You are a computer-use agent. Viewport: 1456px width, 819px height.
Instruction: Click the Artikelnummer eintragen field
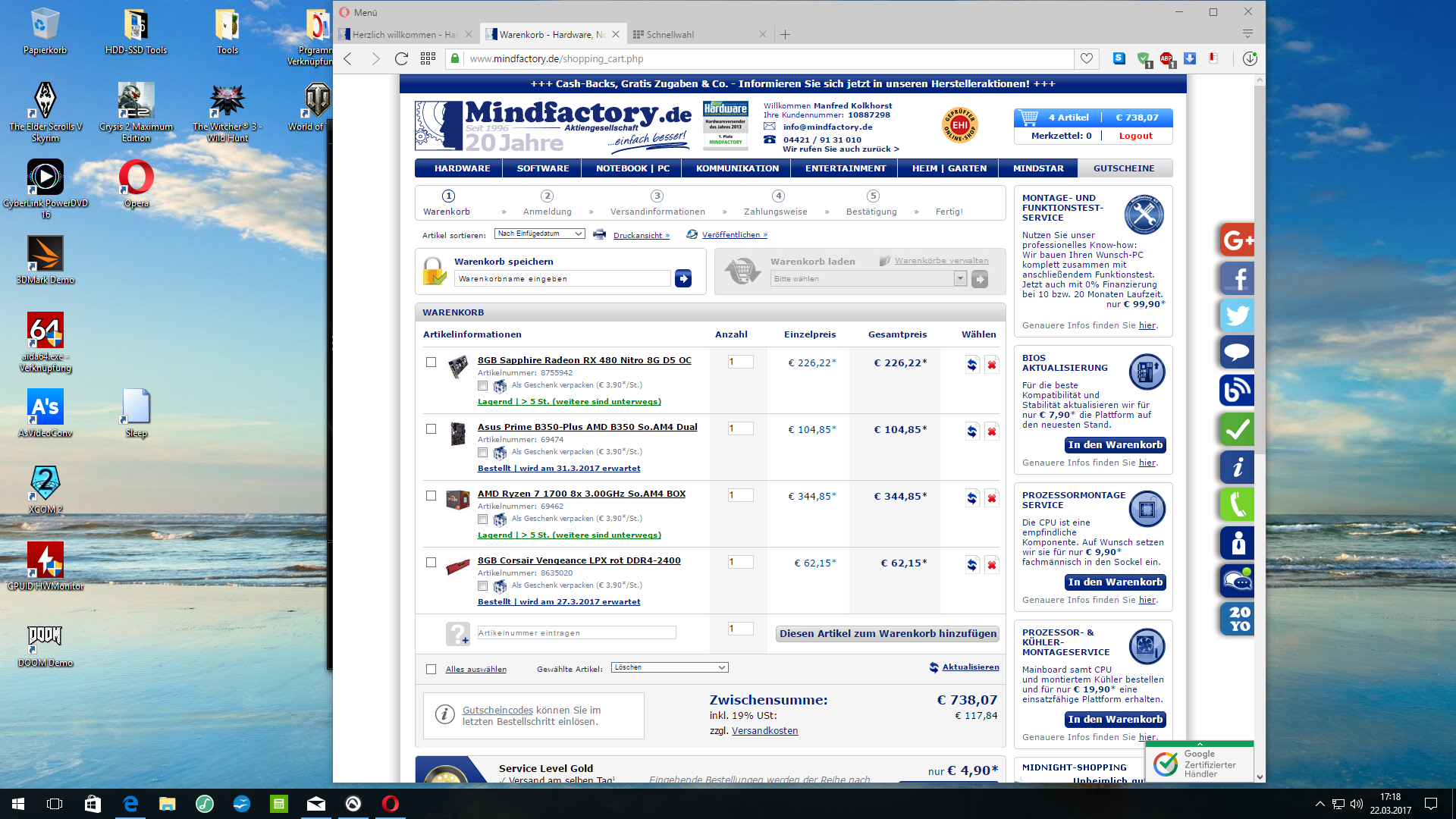coord(576,633)
